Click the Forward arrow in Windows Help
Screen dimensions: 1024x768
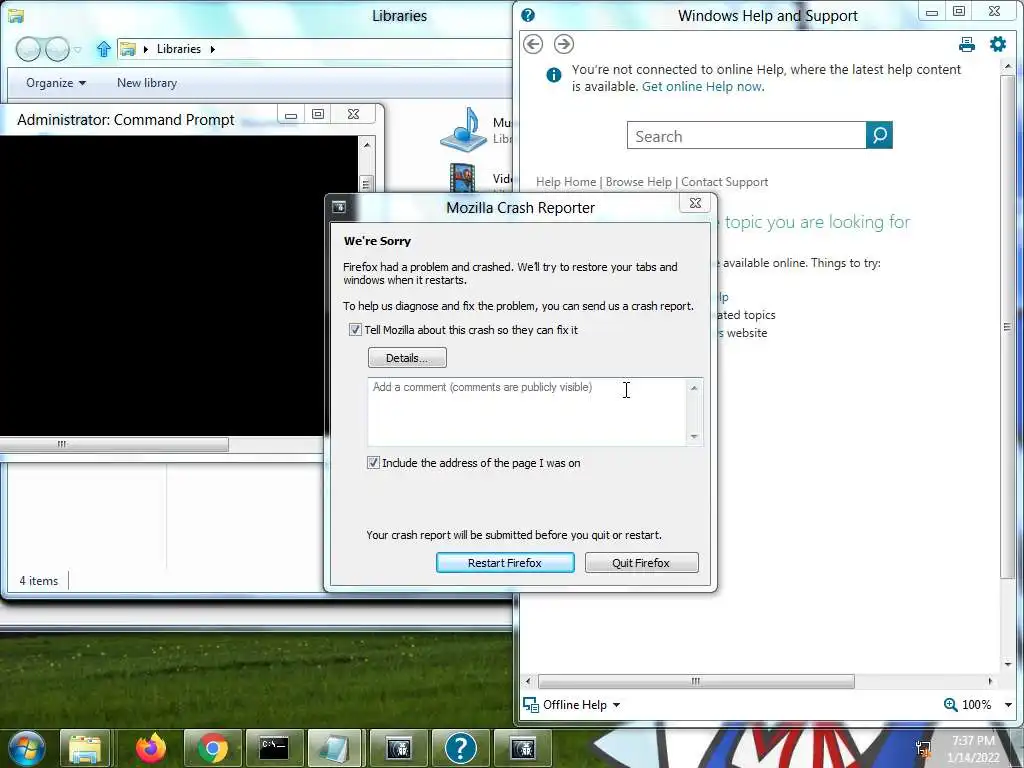coord(564,44)
